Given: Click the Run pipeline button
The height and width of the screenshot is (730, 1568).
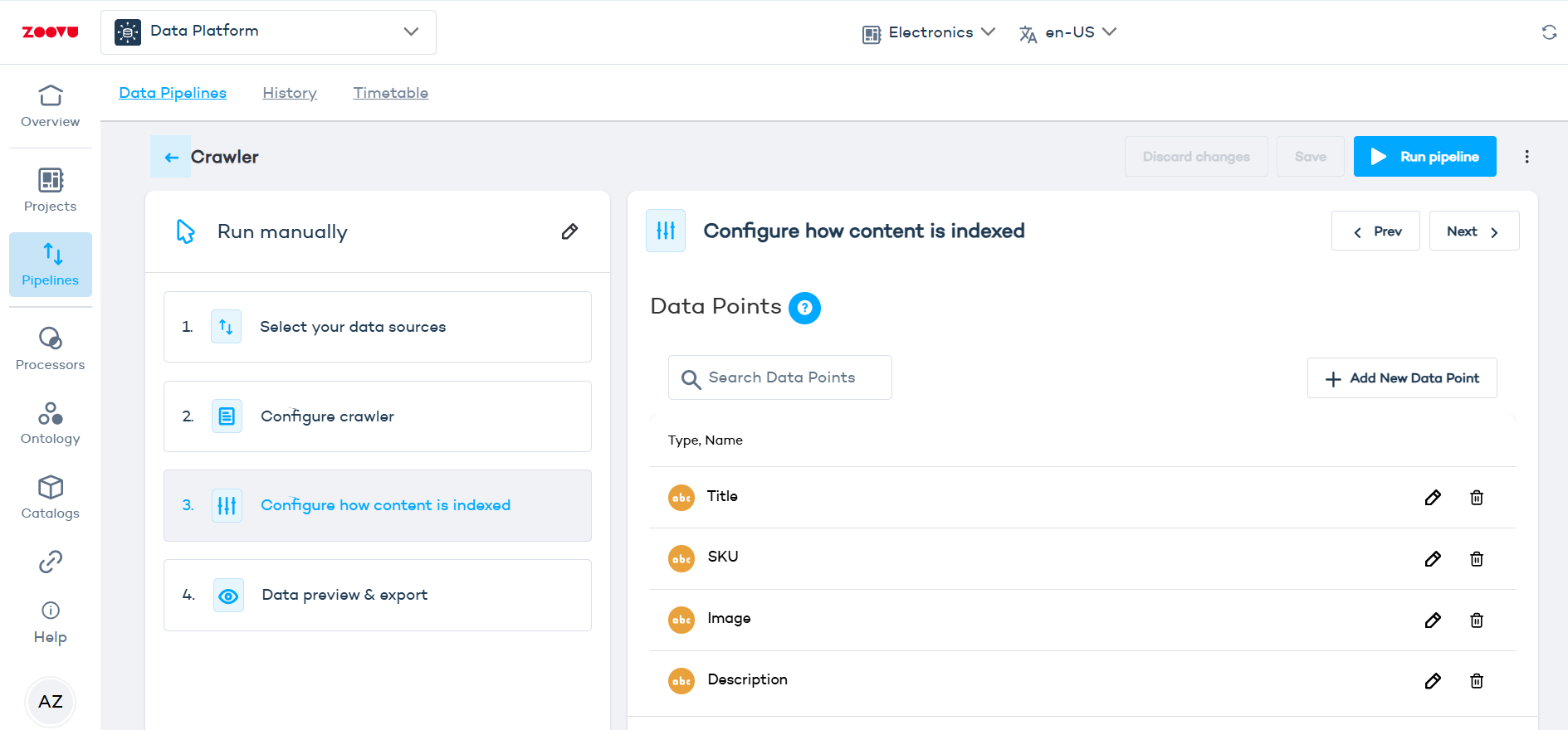Looking at the screenshot, I should click(x=1424, y=157).
